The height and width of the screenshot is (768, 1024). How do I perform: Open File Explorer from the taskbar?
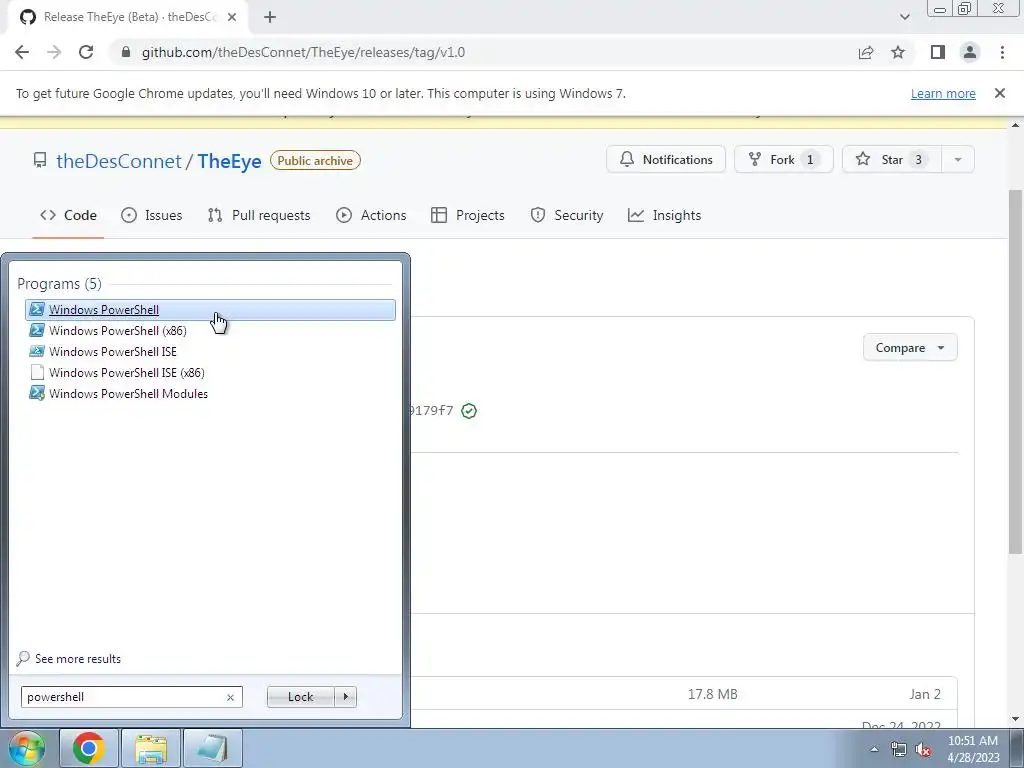(151, 748)
